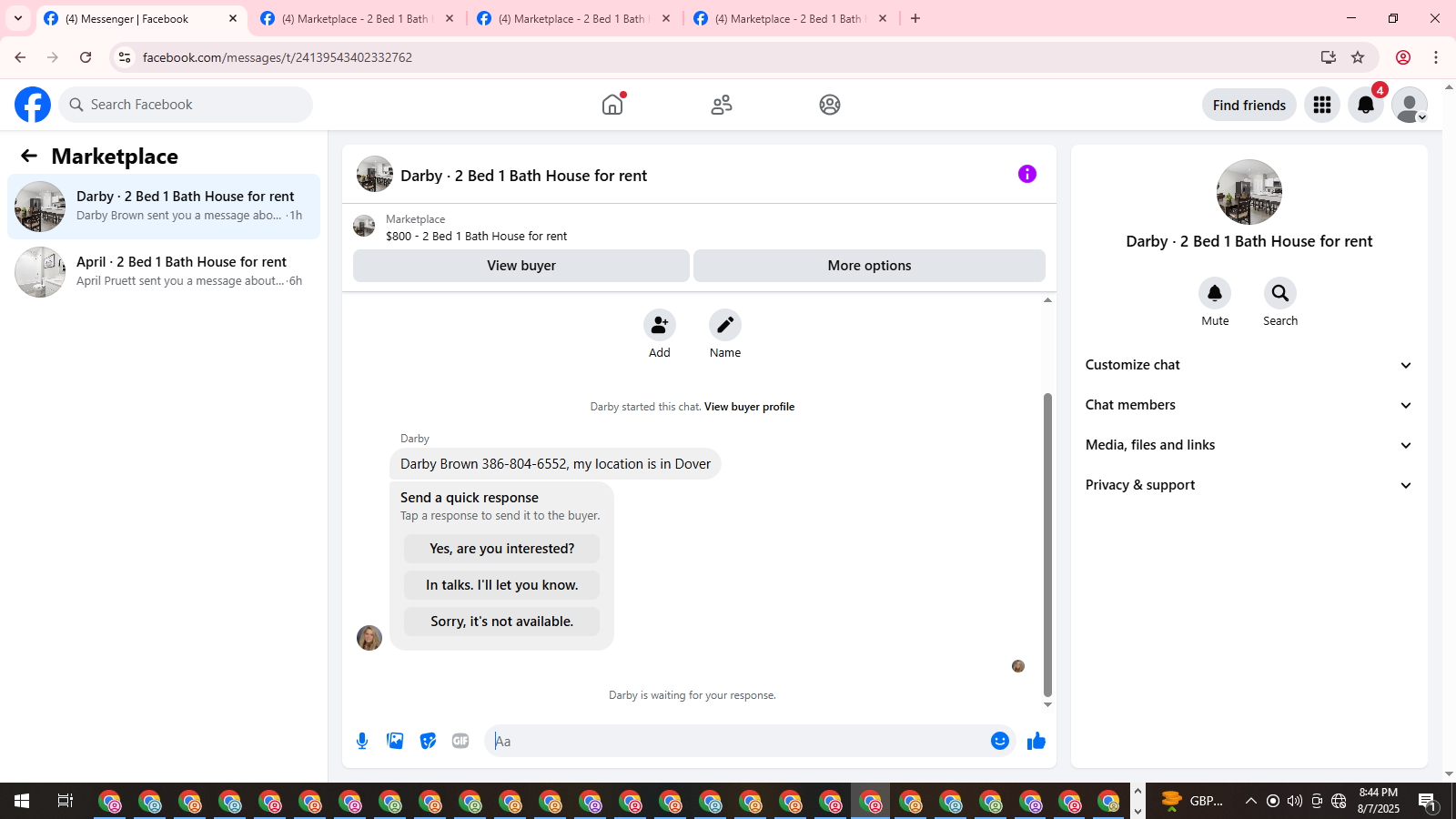Send quick response 'Sorry, it's not available.'
Viewport: 1456px width, 819px height.
[x=501, y=622]
